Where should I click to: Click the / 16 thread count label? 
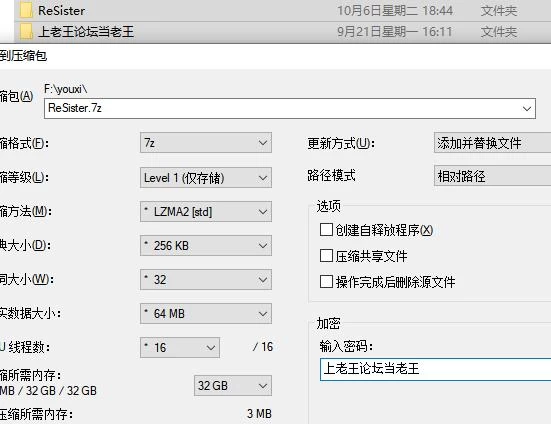click(263, 347)
